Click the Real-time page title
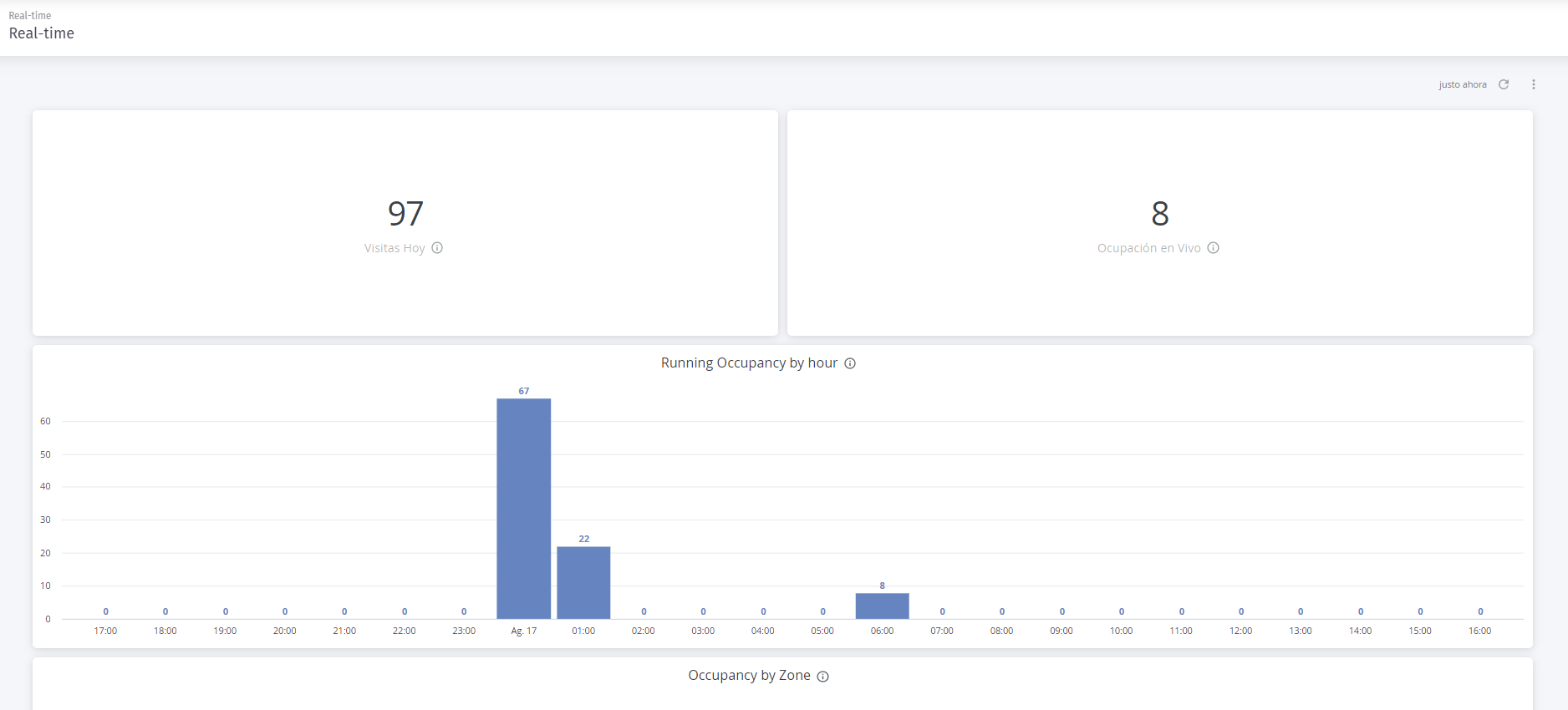1568x710 pixels. [42, 33]
